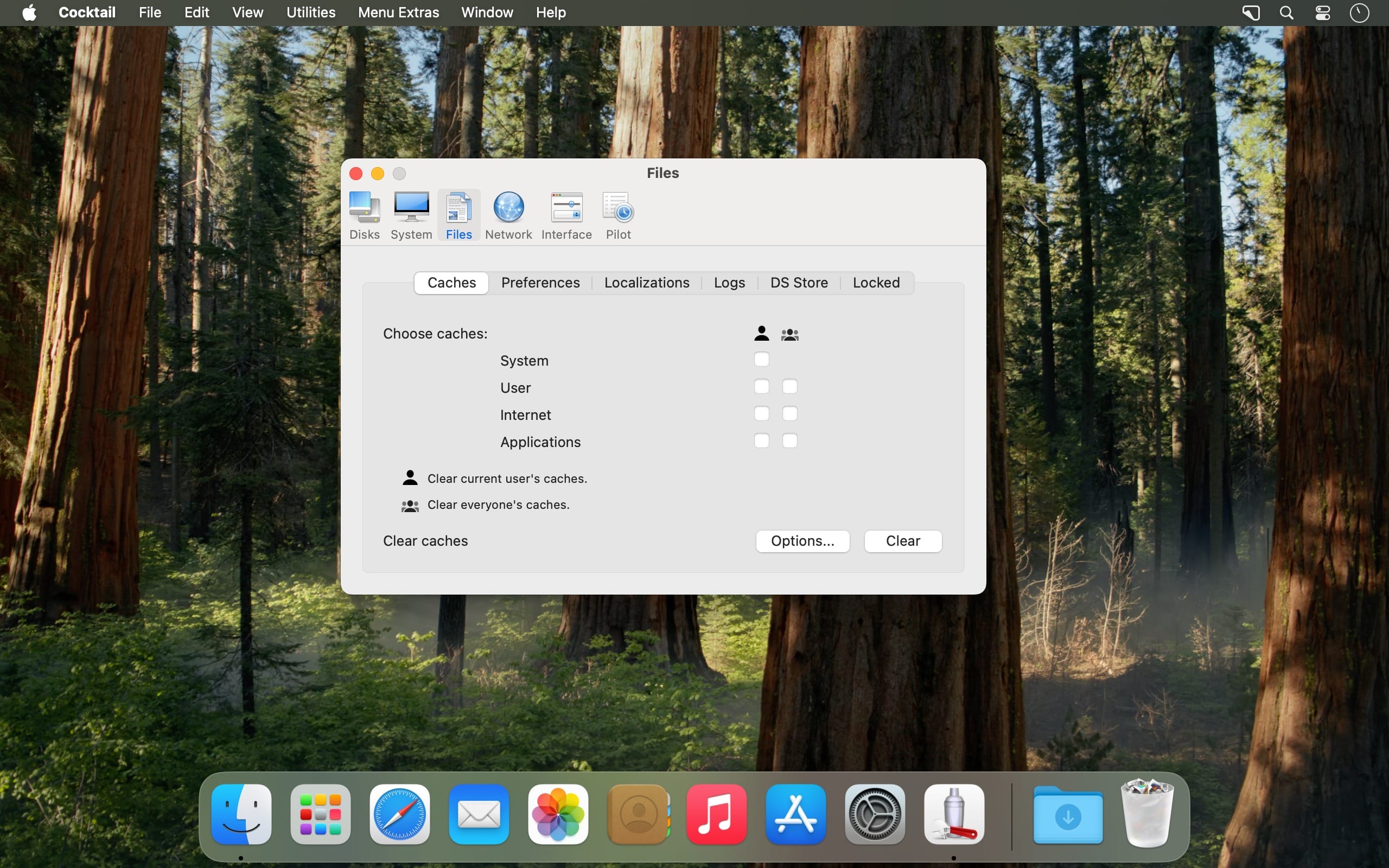Enable Applications cache for current user
Viewport: 1389px width, 868px height.
point(761,441)
